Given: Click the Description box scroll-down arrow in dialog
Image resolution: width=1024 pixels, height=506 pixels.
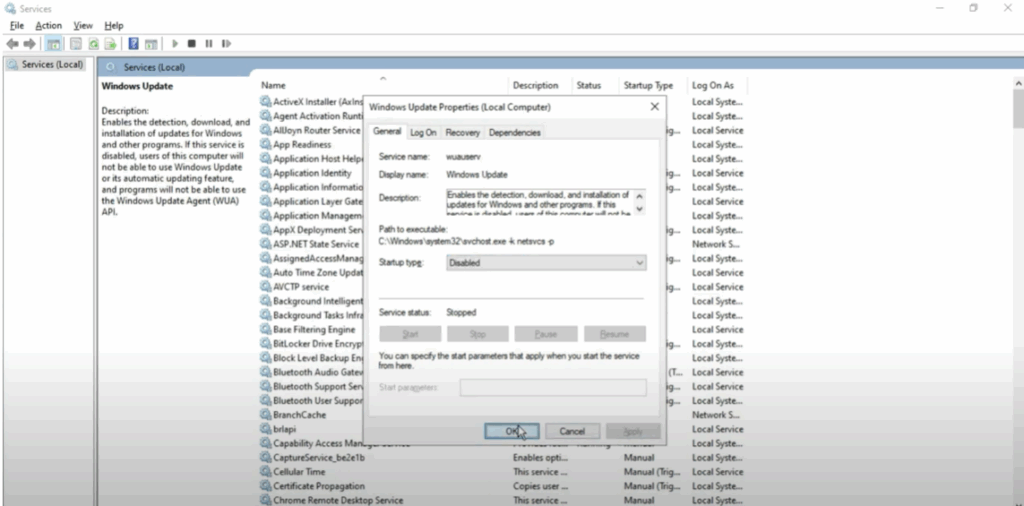Looking at the screenshot, I should click(639, 209).
